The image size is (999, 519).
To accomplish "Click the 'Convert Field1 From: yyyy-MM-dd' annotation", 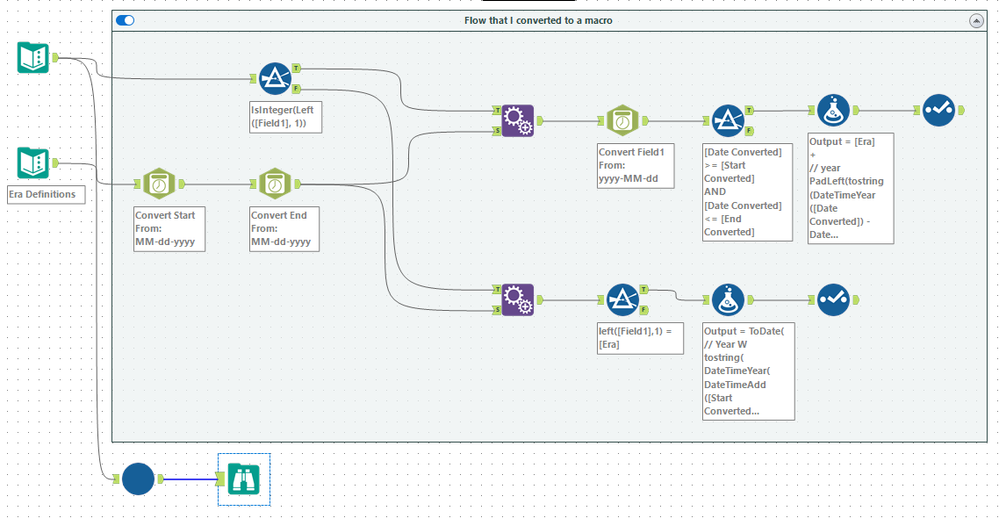I will coord(635,166).
